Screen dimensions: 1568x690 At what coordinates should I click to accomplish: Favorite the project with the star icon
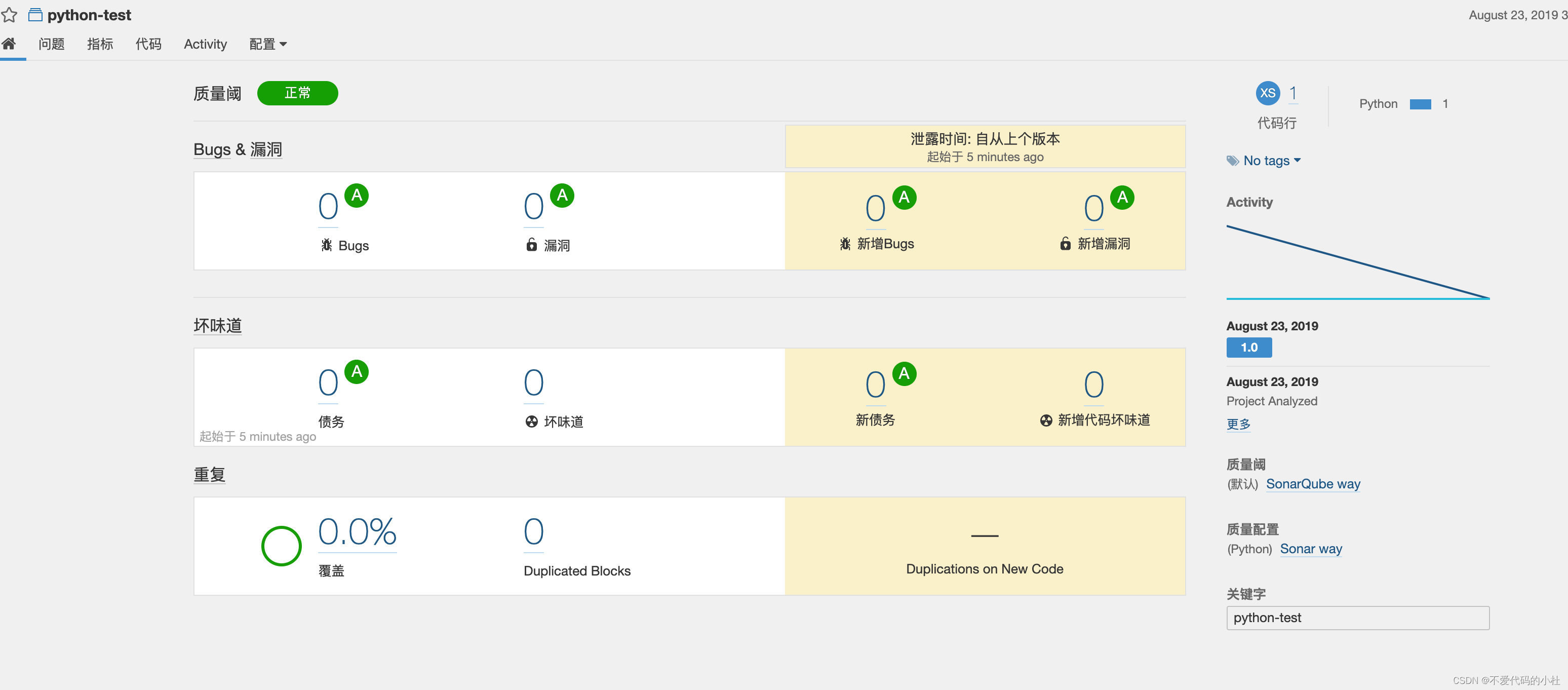coord(9,15)
